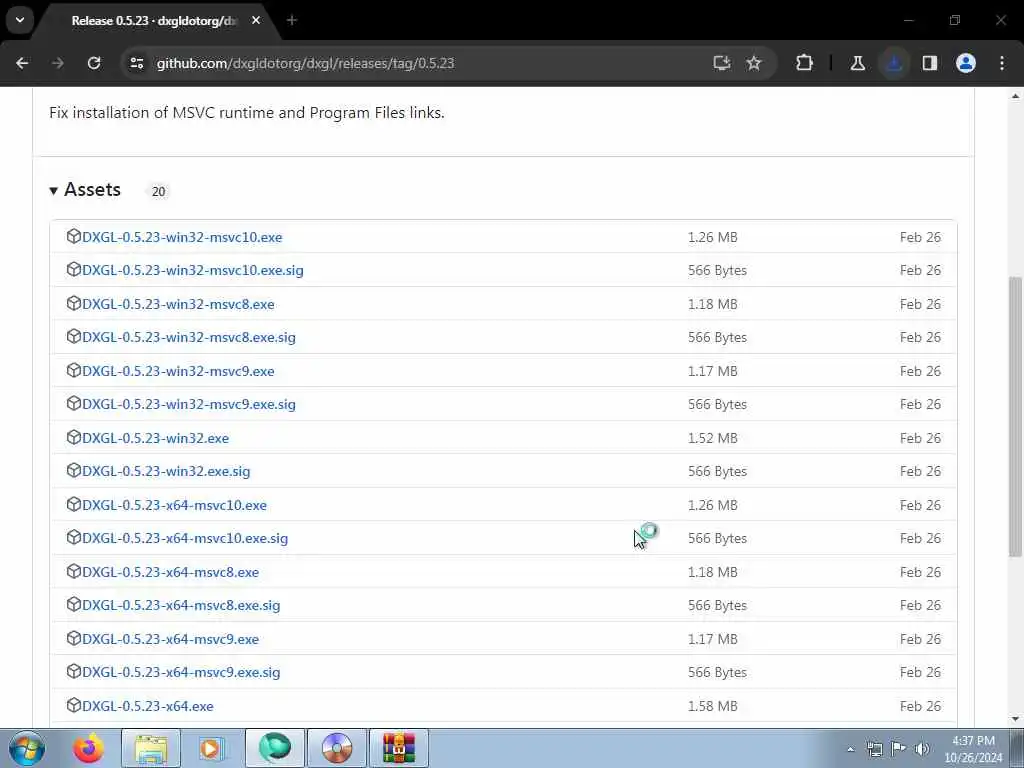Download DXGL-0.5.23-x64.exe
The image size is (1024, 768).
pos(148,707)
